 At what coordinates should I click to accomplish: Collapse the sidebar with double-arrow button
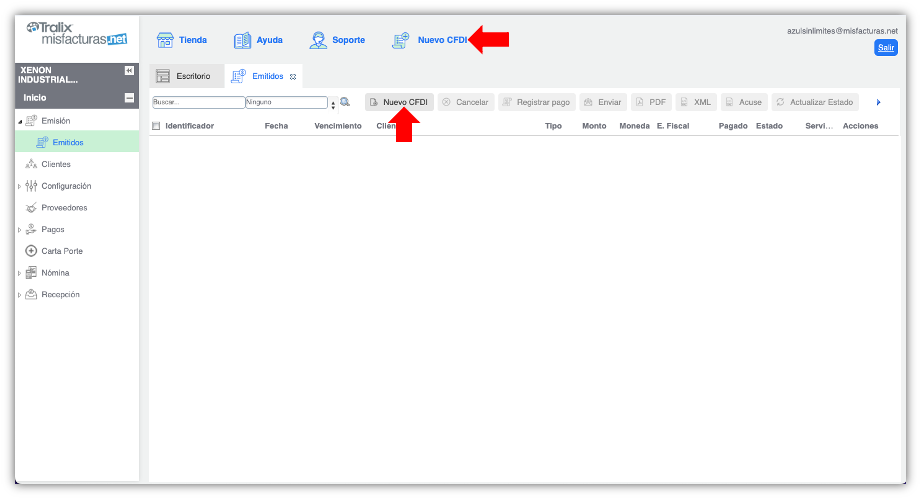[129, 71]
